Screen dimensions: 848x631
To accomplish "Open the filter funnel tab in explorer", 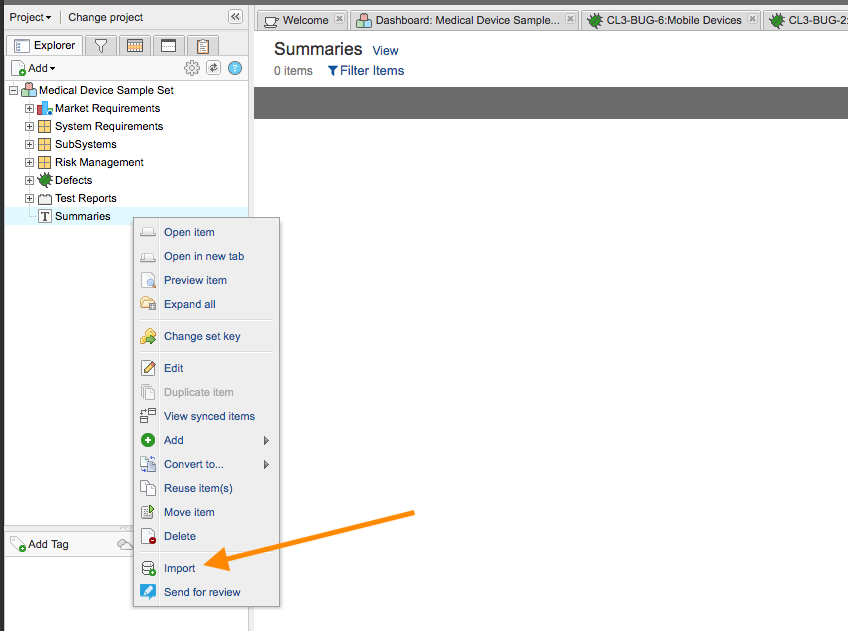I will pyautogui.click(x=101, y=46).
